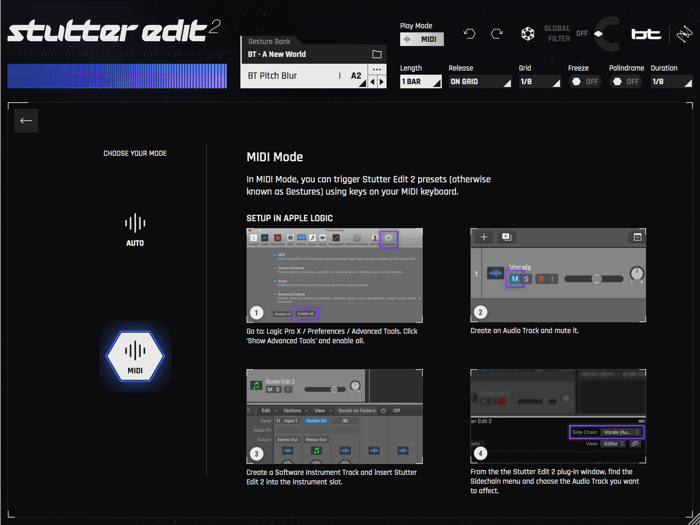Go to next gesture preset

coord(381,82)
